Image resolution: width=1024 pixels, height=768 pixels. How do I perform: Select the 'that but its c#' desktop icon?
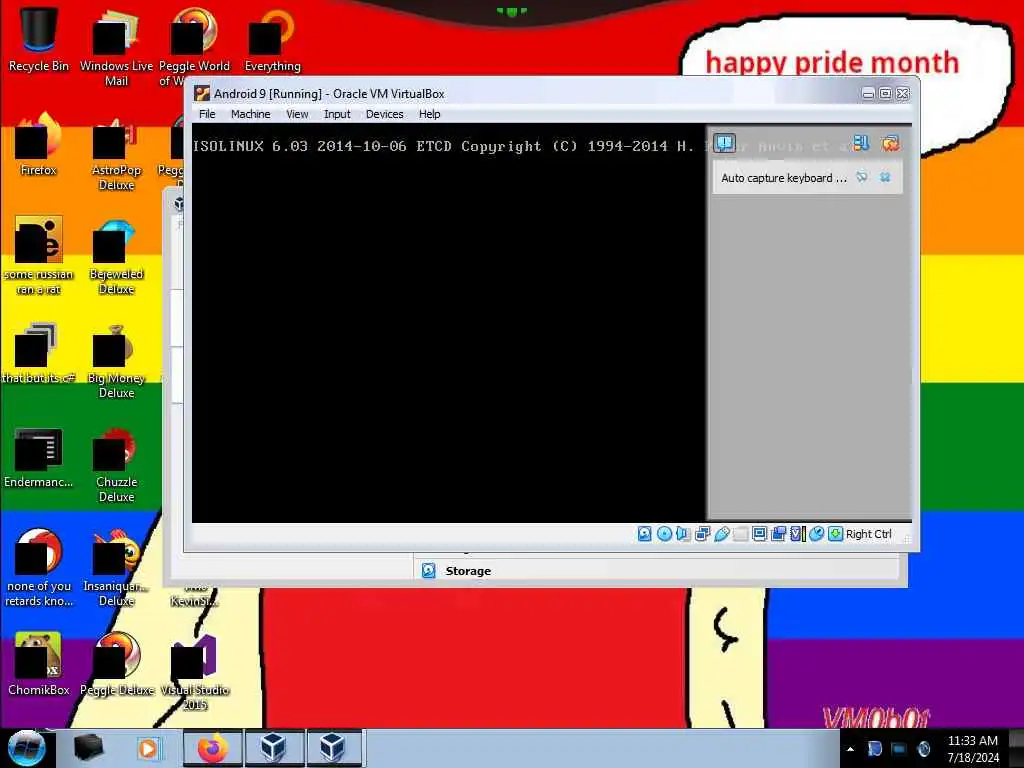click(39, 353)
